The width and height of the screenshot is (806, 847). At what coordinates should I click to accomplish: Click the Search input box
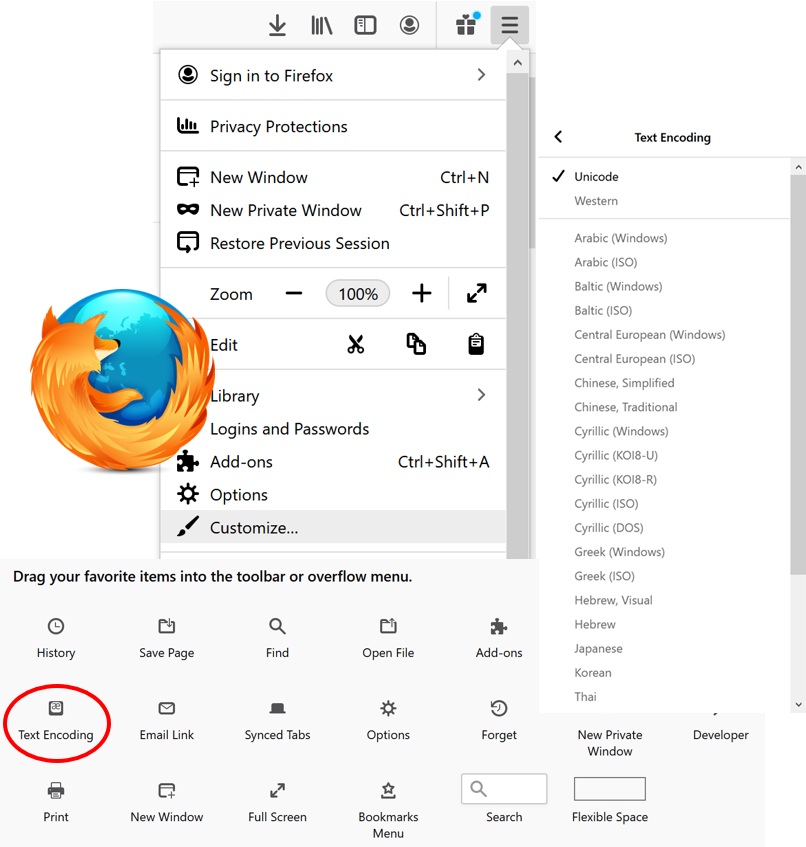[504, 788]
